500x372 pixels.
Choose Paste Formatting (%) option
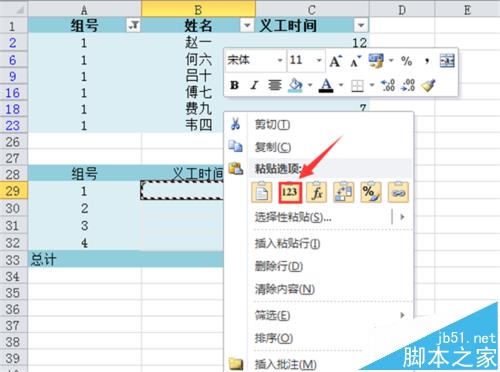pos(371,192)
